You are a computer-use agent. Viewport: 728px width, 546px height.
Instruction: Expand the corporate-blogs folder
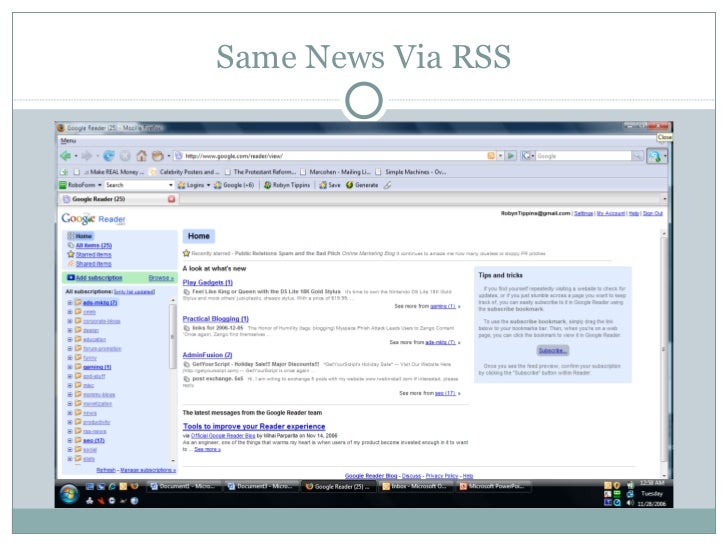[x=70, y=321]
